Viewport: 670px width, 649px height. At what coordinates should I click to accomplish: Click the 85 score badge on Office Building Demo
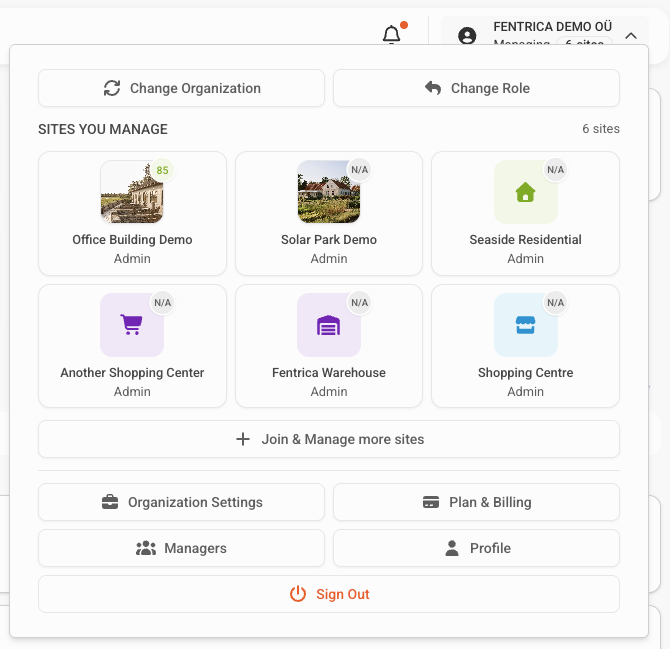point(162,170)
